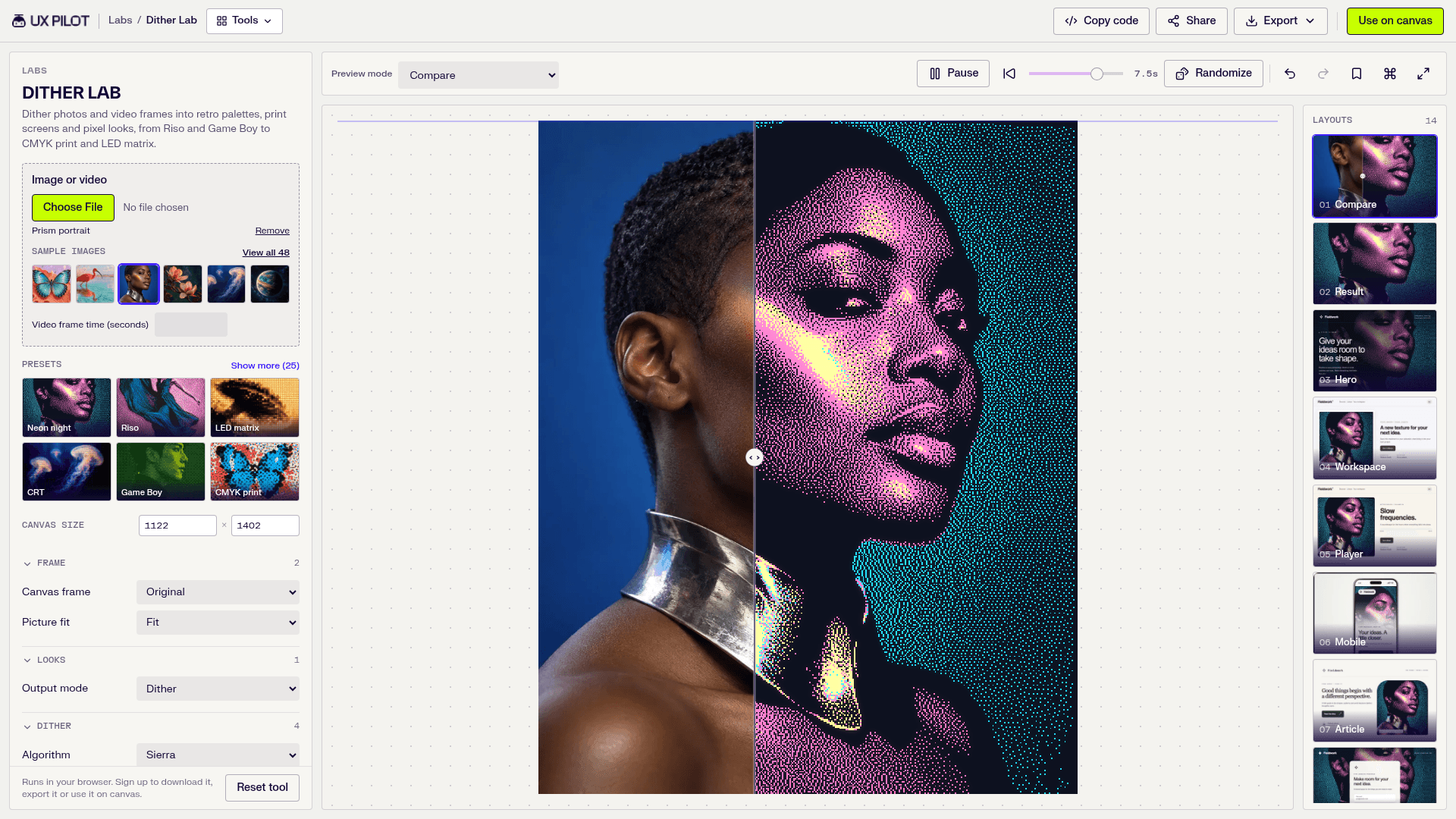Skip playback to the start
This screenshot has width=1456, height=819.
pos(1009,74)
